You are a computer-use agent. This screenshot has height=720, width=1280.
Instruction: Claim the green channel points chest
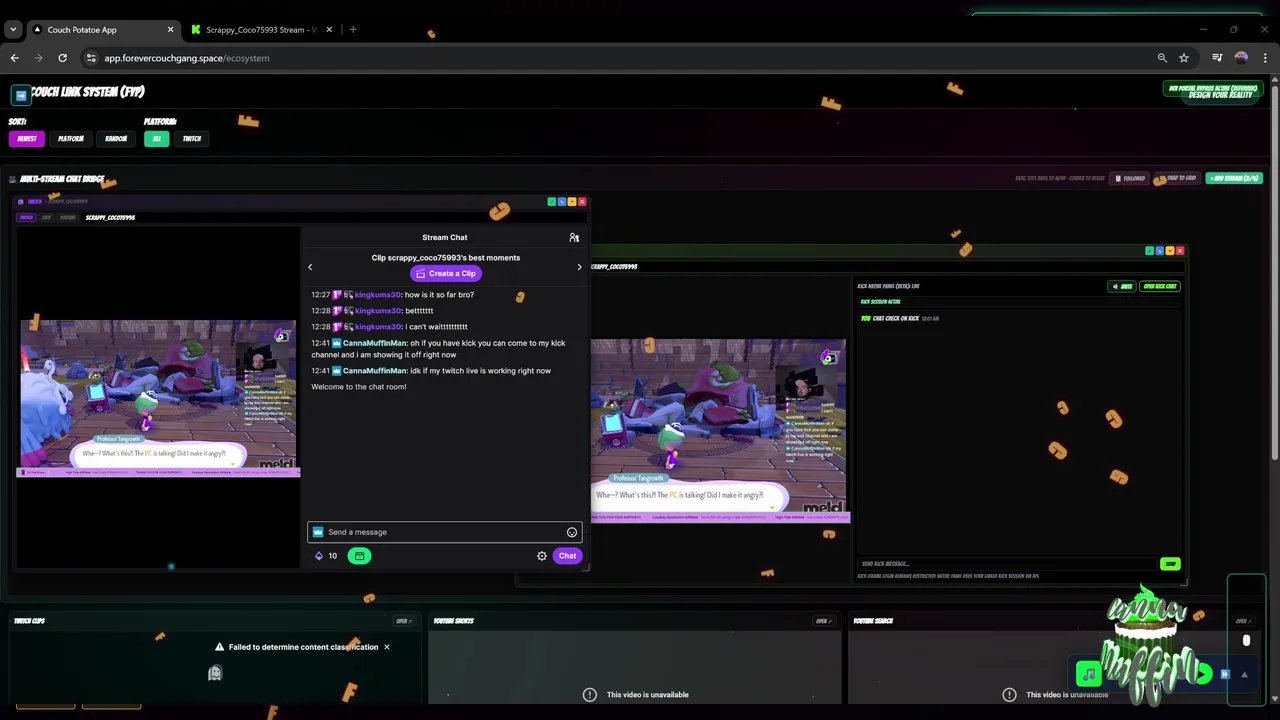click(x=359, y=556)
